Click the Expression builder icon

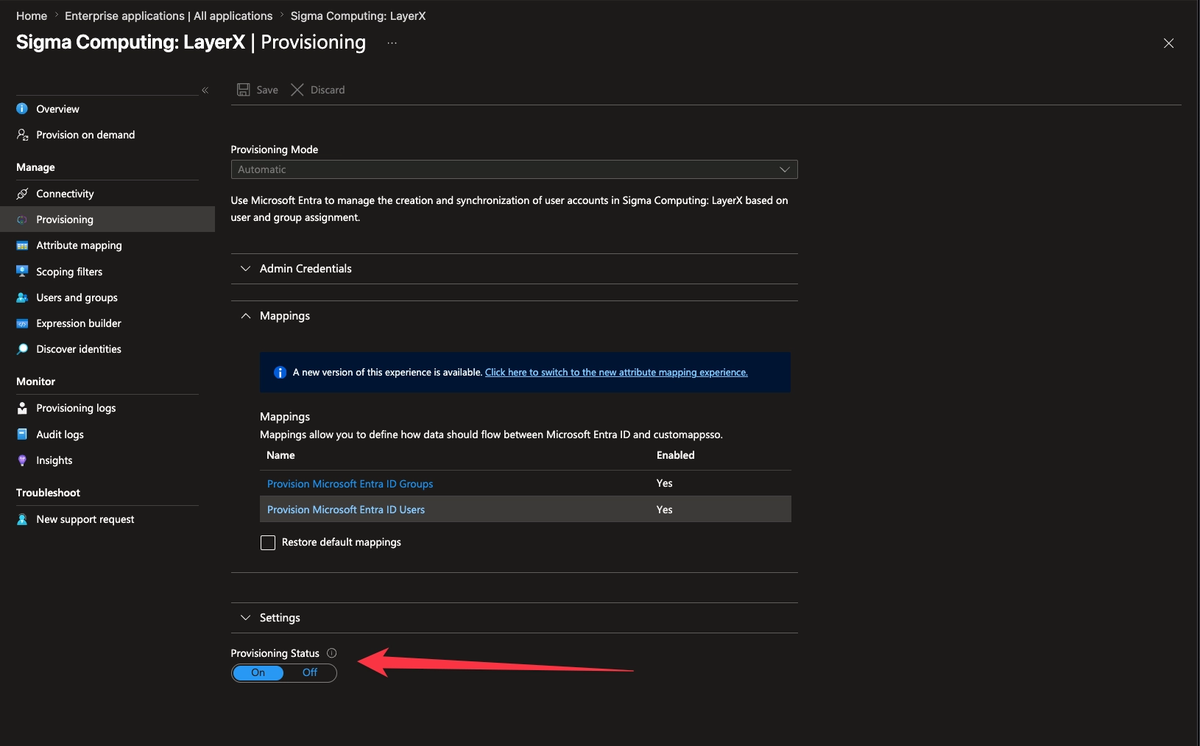[22, 324]
